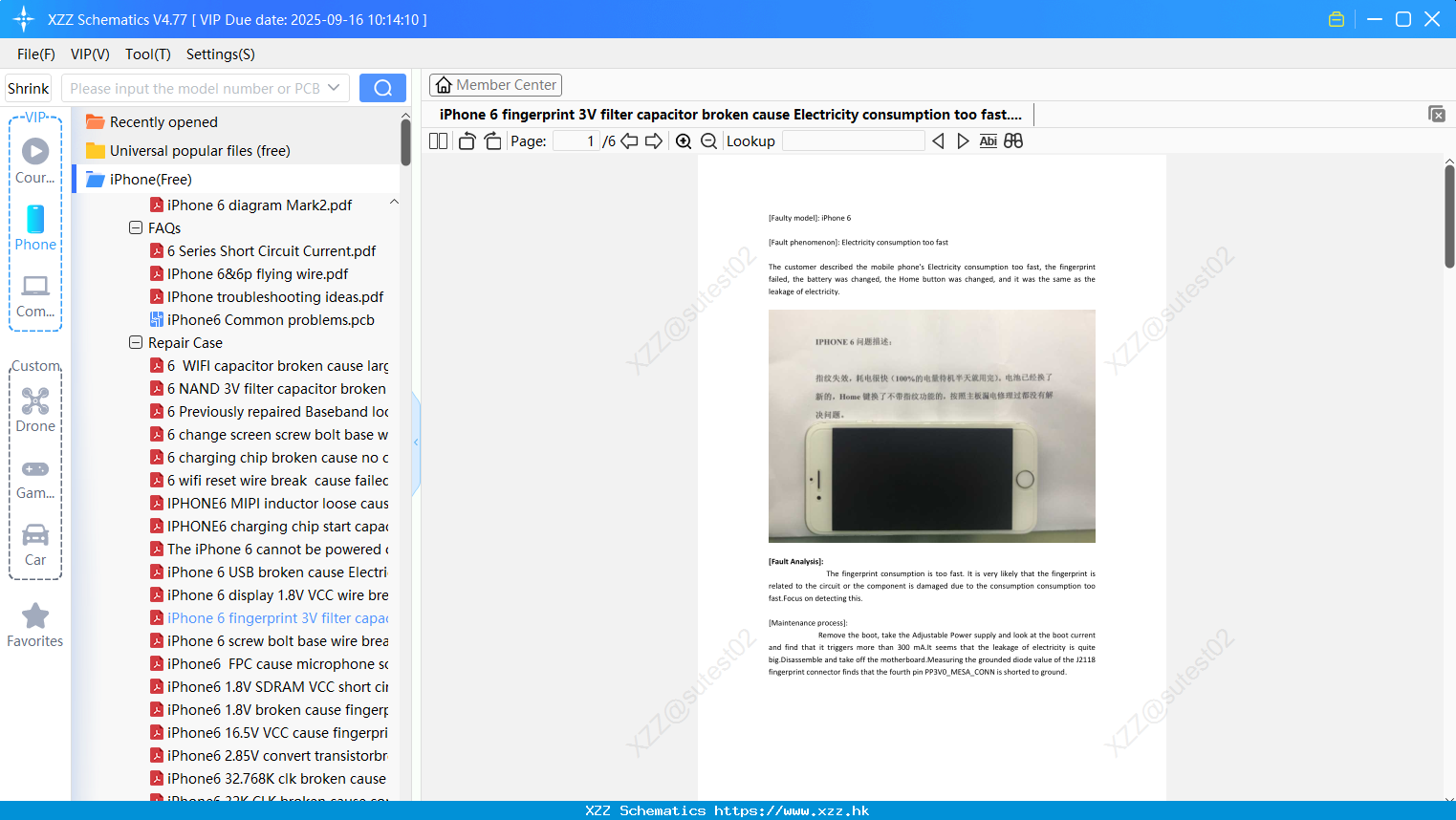Rotate page clockwise
Image resolution: width=1456 pixels, height=820 pixels.
click(492, 141)
